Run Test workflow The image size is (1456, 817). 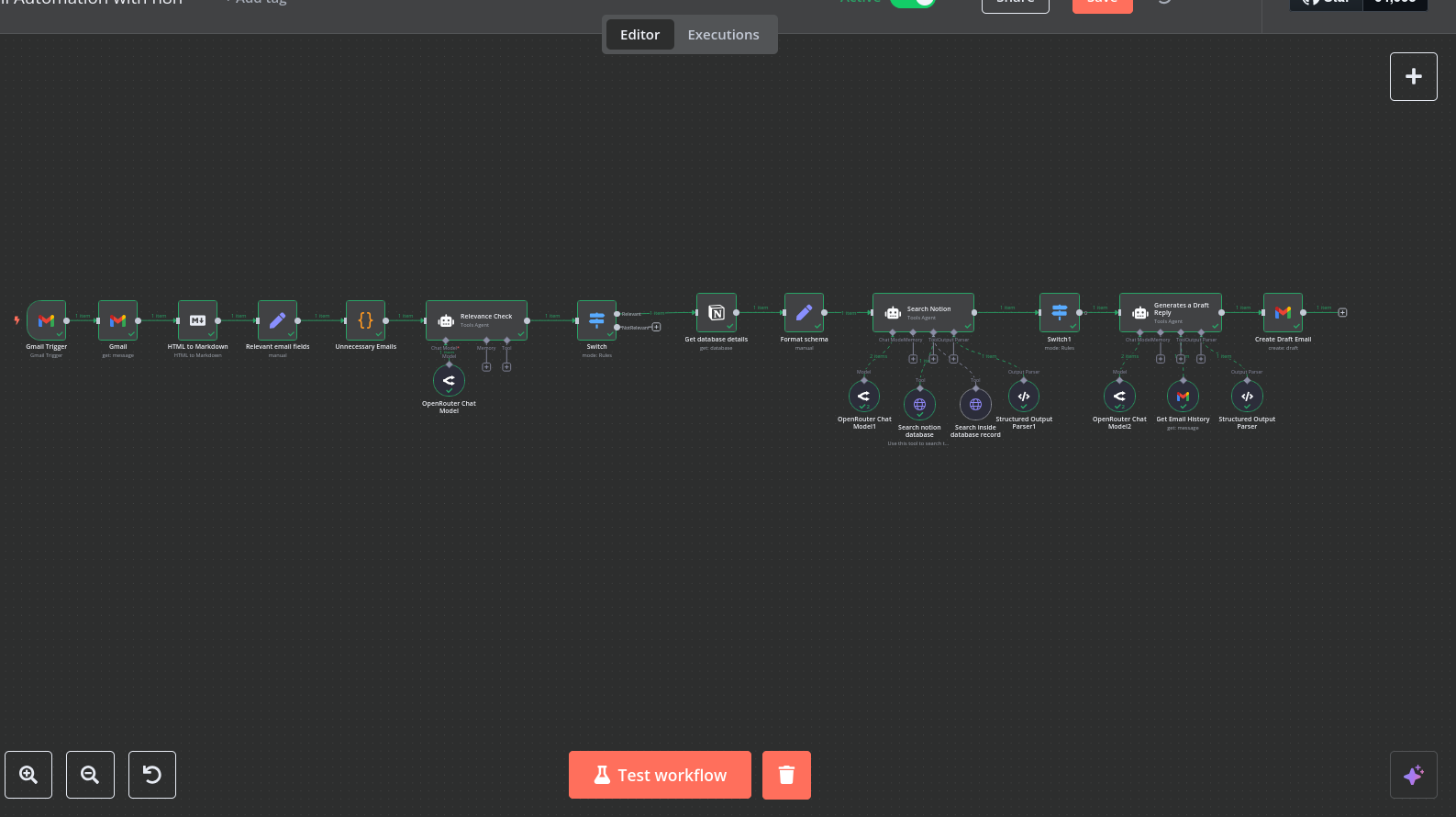tap(660, 775)
